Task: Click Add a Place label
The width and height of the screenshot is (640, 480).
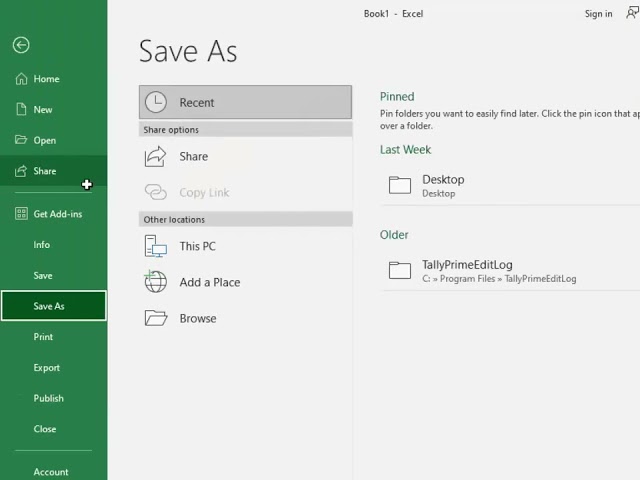Action: point(210,282)
